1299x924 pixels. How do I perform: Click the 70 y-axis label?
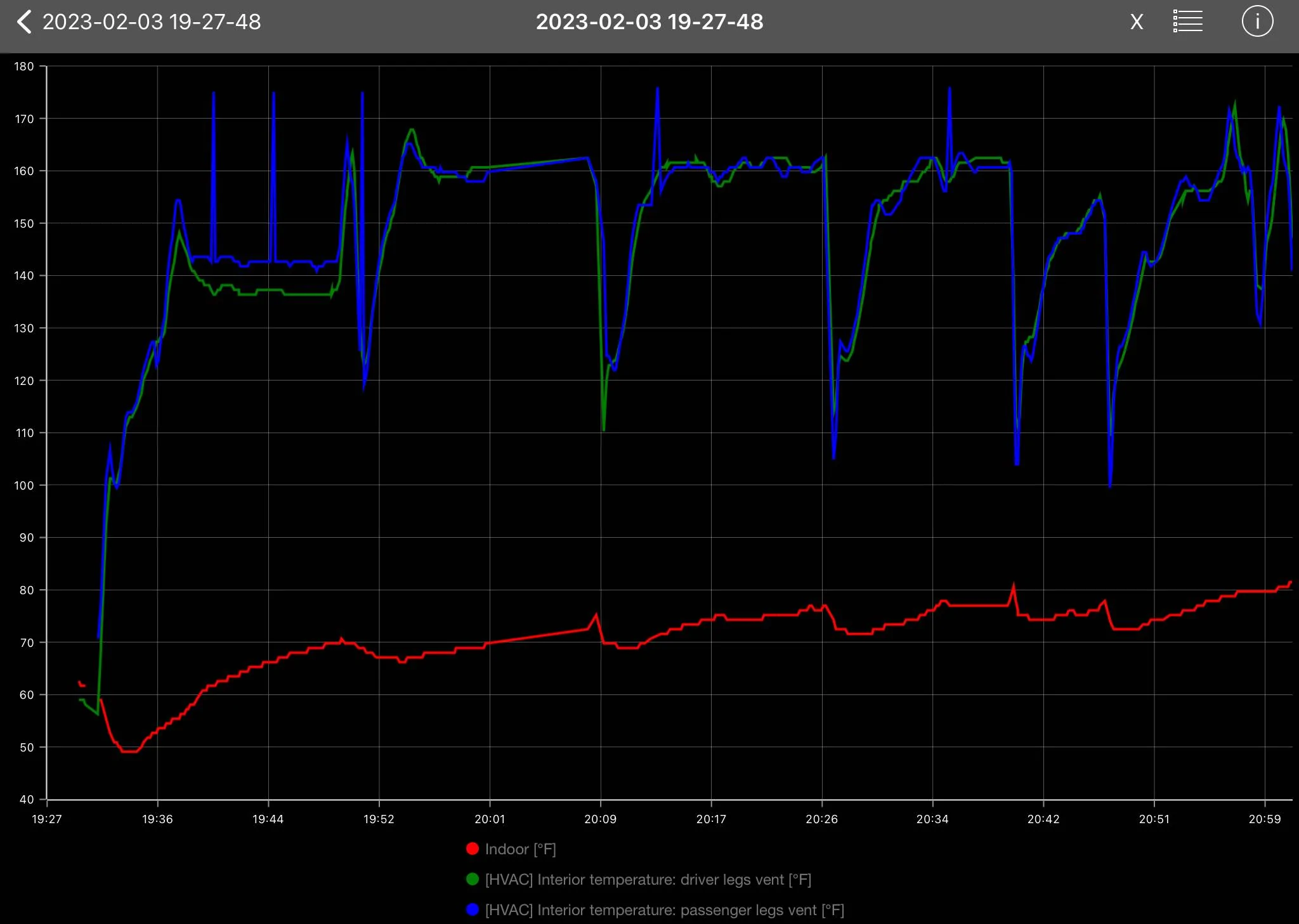coord(27,642)
